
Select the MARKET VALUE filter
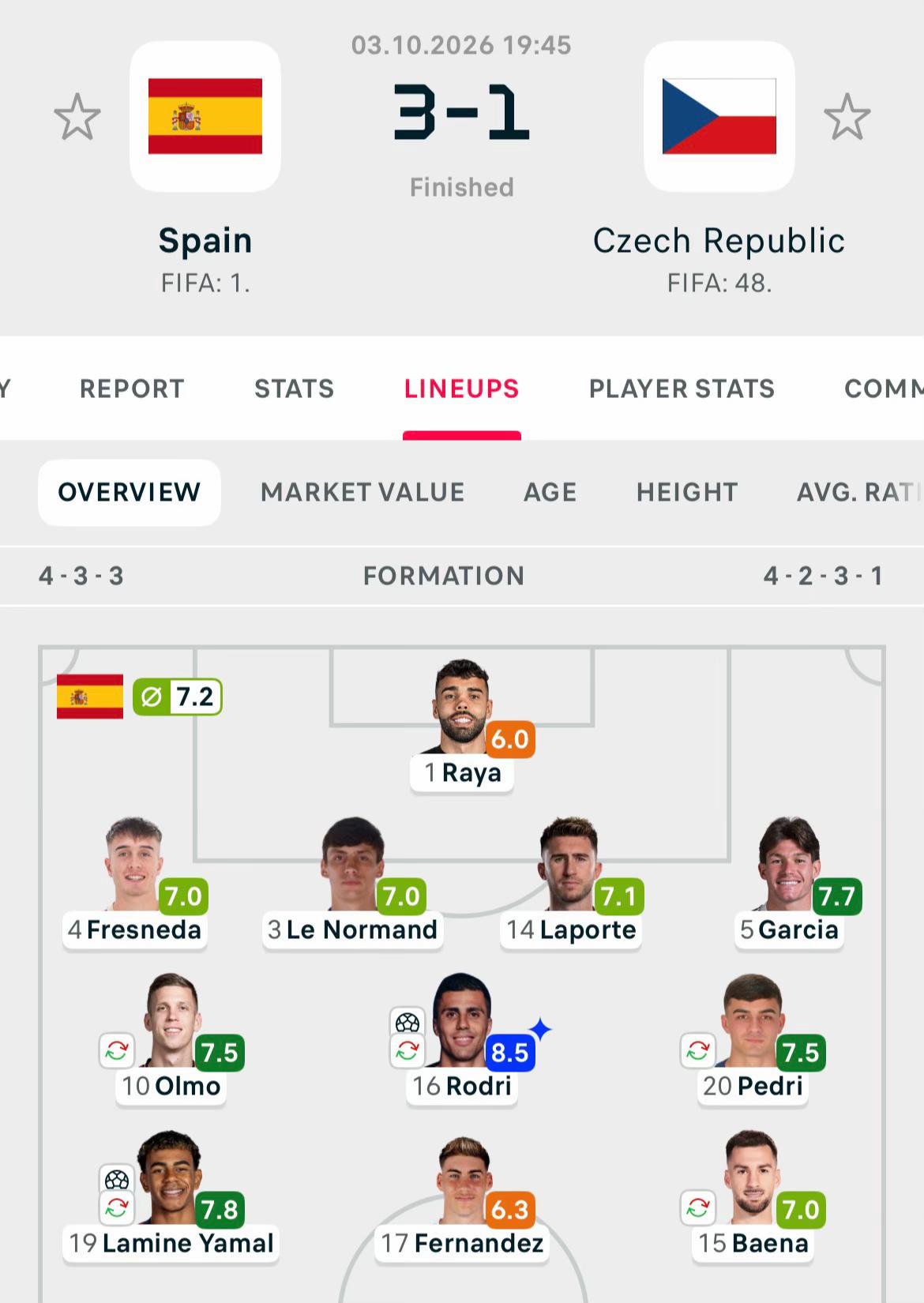[x=362, y=492]
